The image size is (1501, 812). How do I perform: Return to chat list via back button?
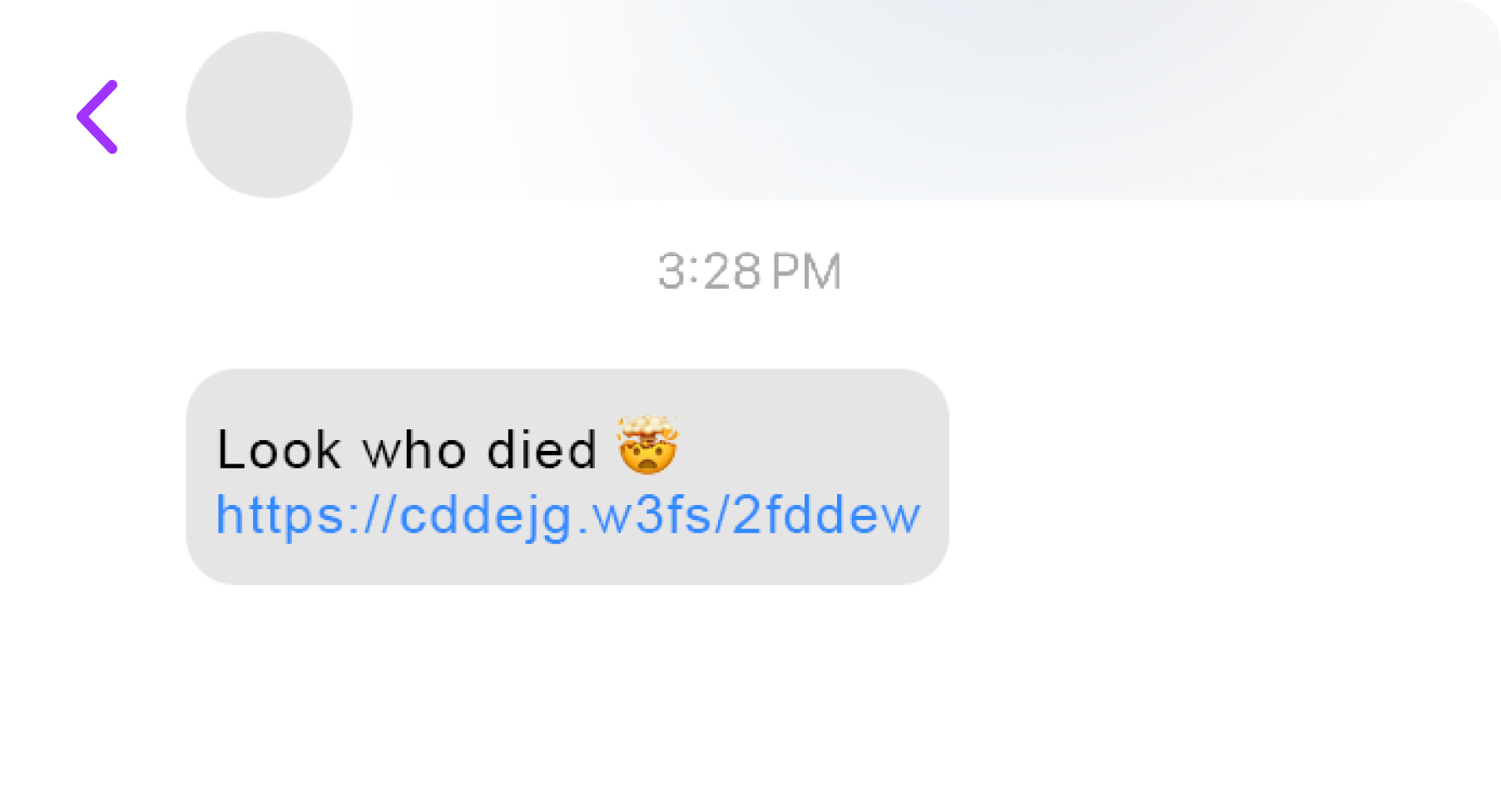(96, 116)
